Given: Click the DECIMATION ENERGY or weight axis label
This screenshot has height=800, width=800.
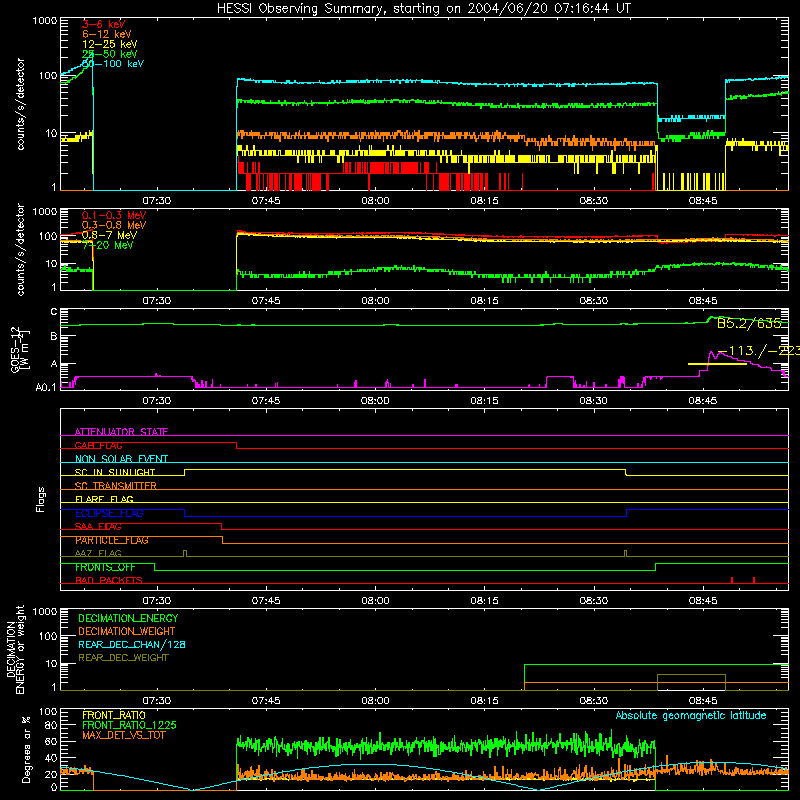Looking at the screenshot, I should tap(15, 649).
